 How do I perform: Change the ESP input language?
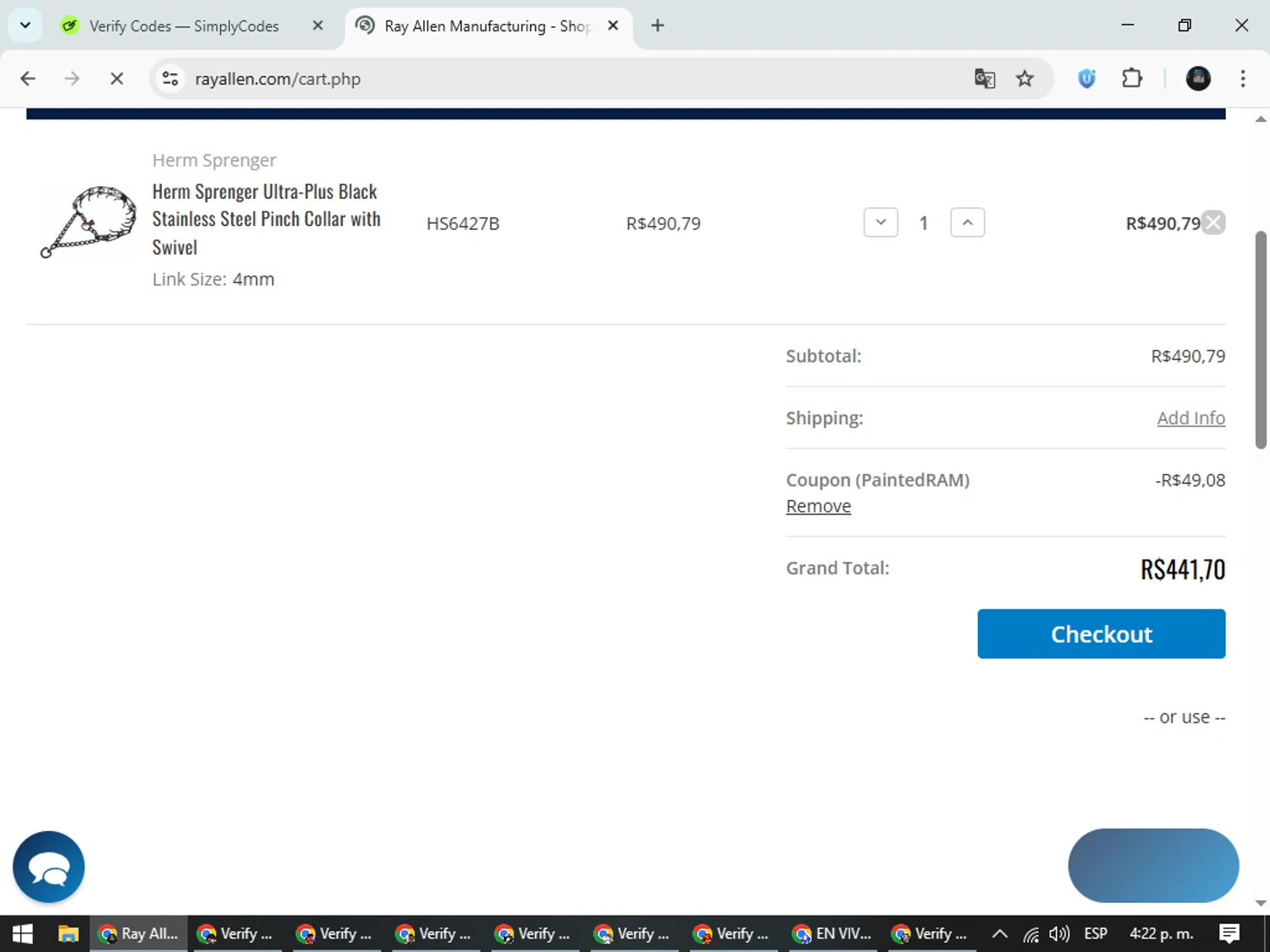tap(1096, 933)
